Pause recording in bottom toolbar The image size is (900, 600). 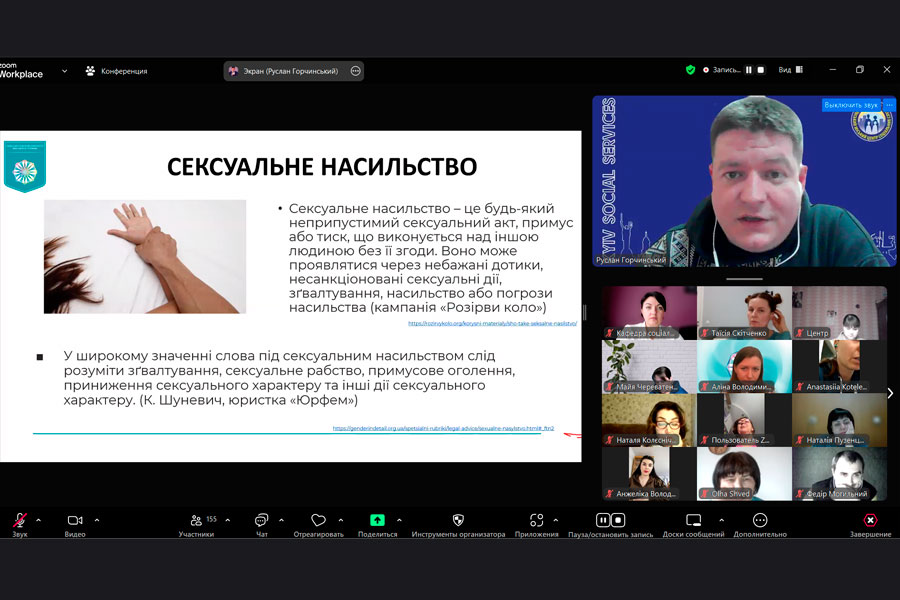point(603,520)
